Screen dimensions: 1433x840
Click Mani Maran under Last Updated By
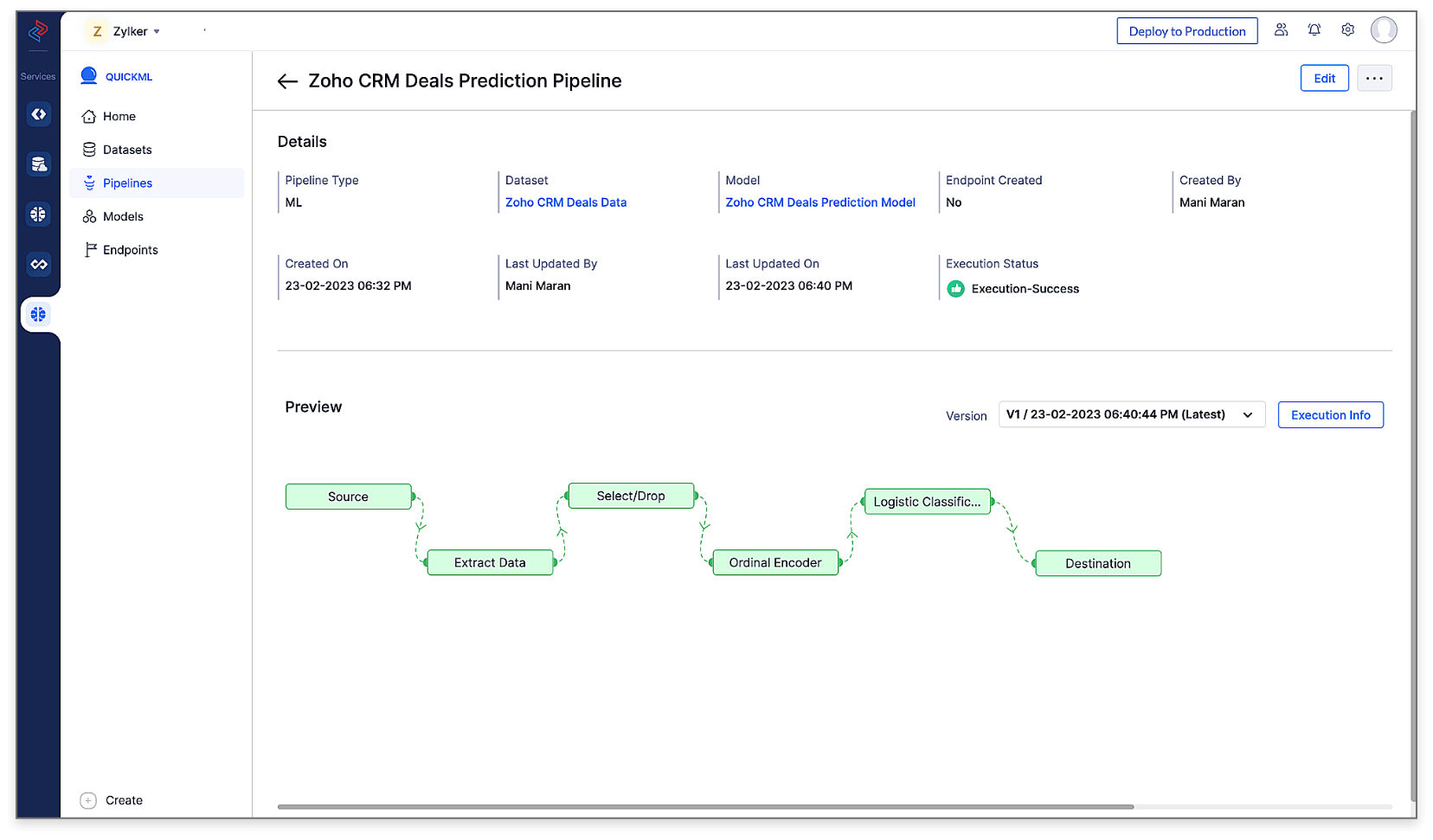537,285
